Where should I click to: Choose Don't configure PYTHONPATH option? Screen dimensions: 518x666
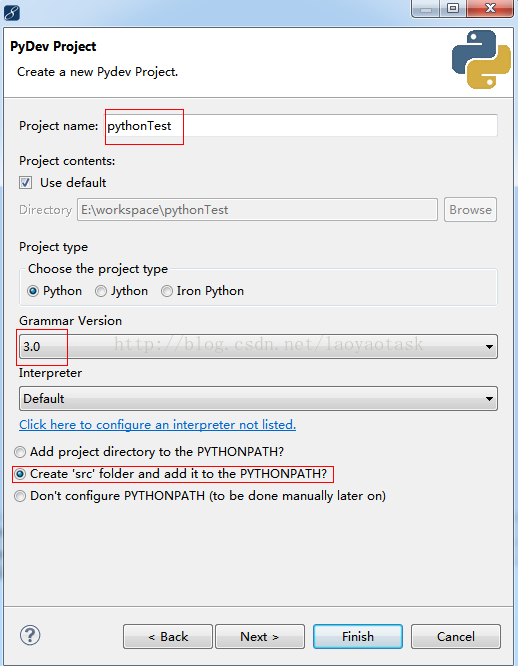click(x=20, y=496)
